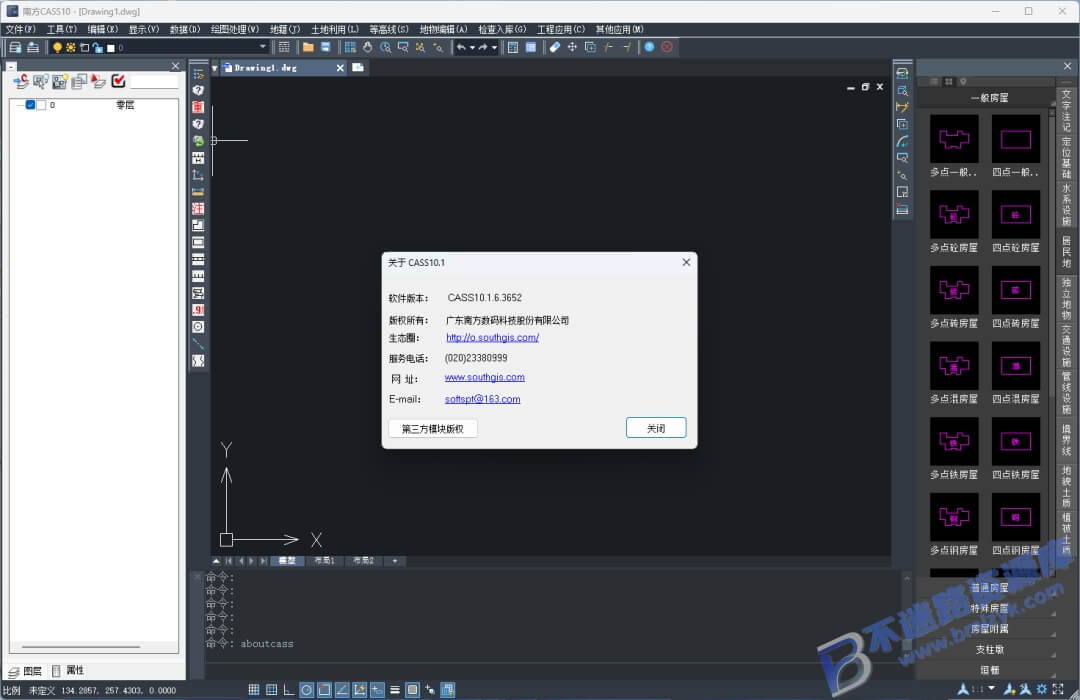Screen dimensions: 1080x700
Task: Click the copy objects toolbar icon
Action: (x=590, y=47)
